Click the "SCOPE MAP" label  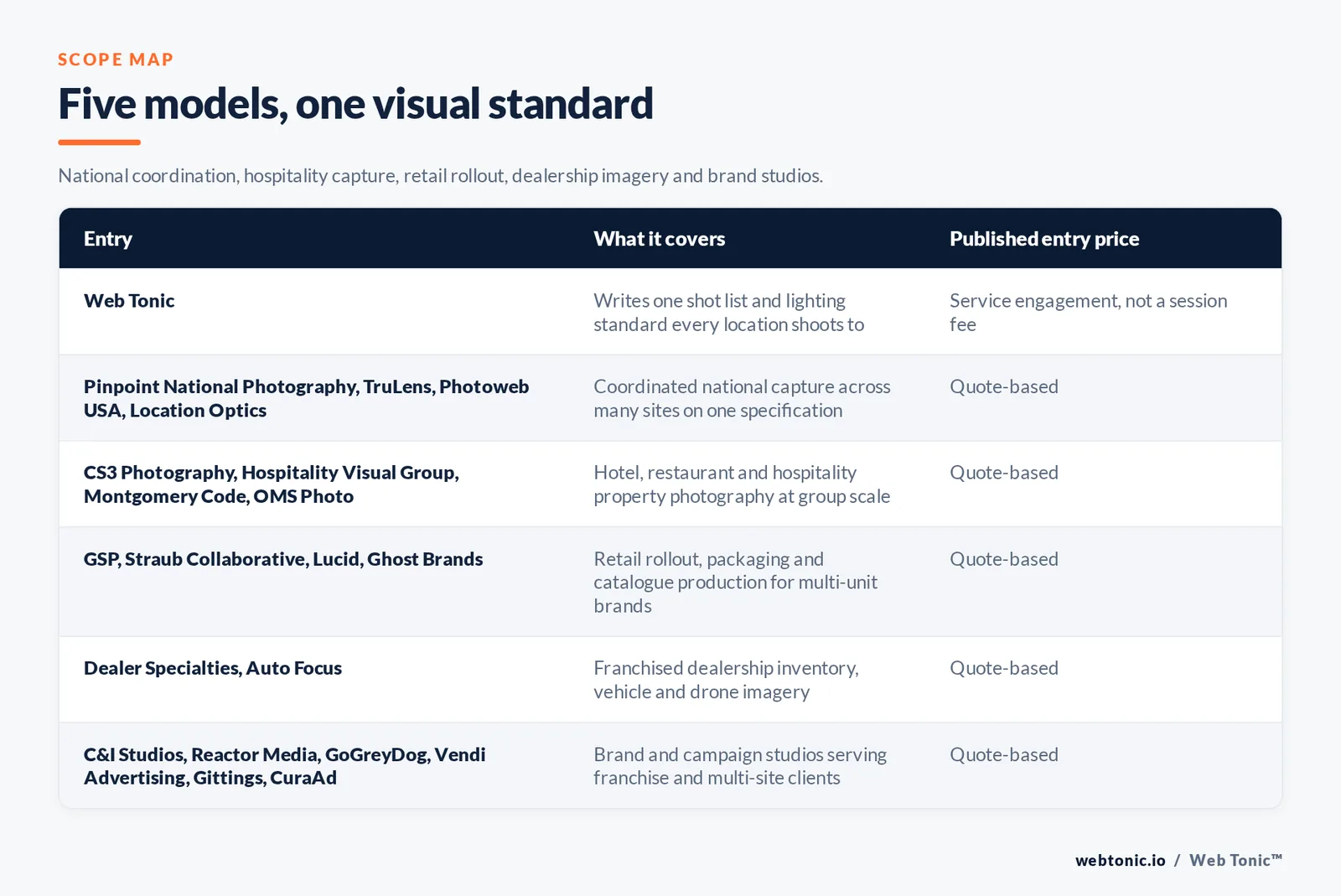[116, 60]
